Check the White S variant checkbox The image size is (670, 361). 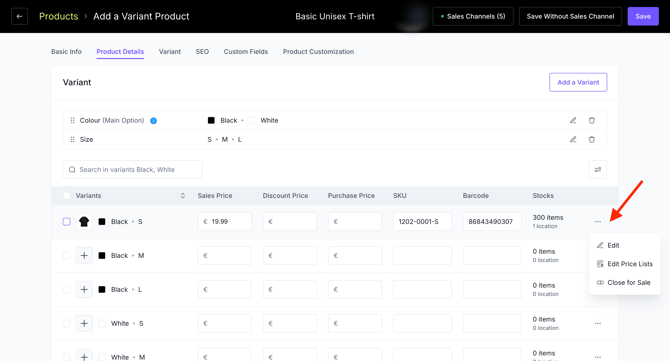pyautogui.click(x=66, y=323)
